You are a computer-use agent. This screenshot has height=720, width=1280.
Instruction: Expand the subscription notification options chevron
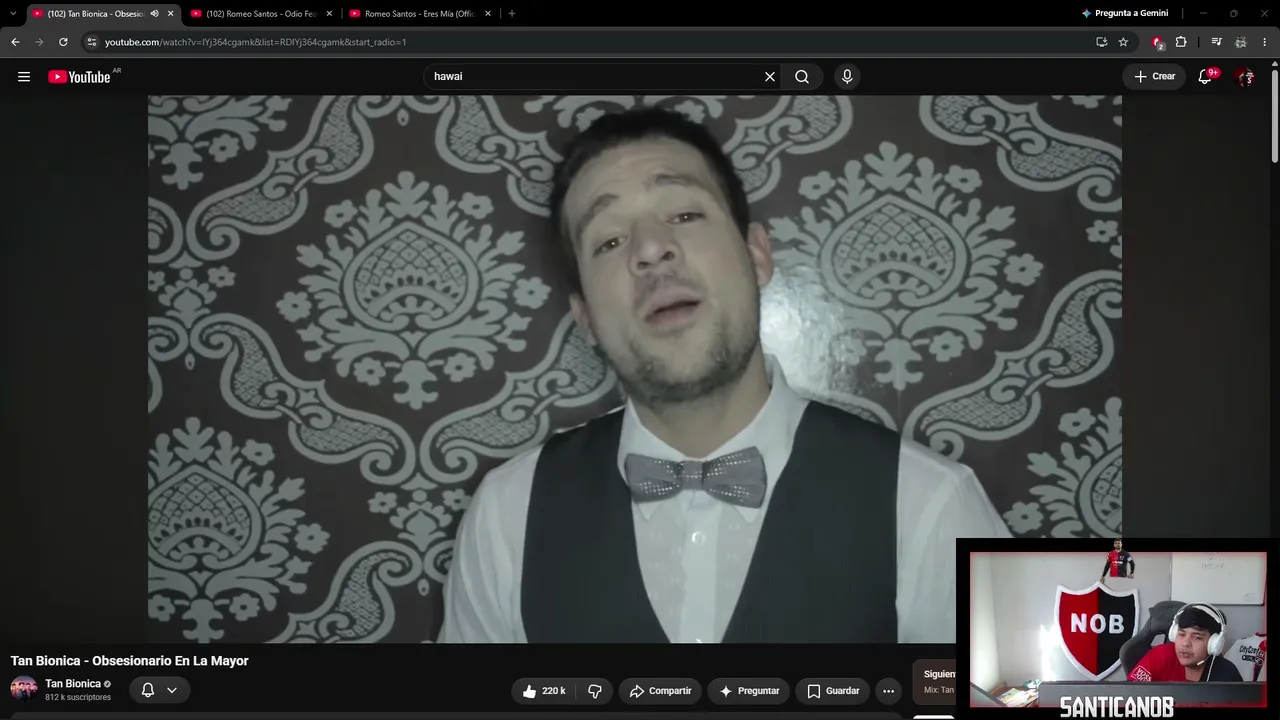click(x=172, y=690)
